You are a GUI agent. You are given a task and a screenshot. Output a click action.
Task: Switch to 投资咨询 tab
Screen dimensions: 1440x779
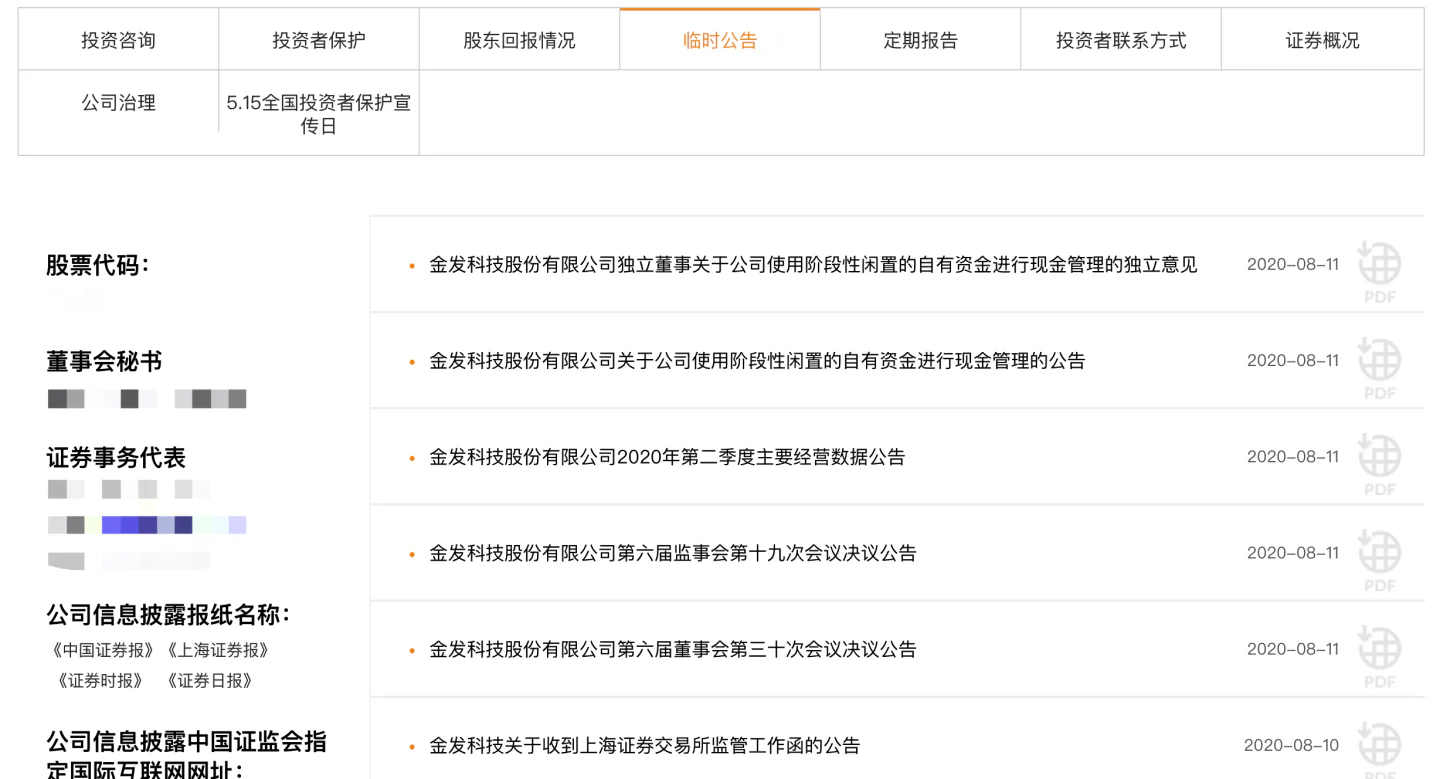(x=118, y=40)
